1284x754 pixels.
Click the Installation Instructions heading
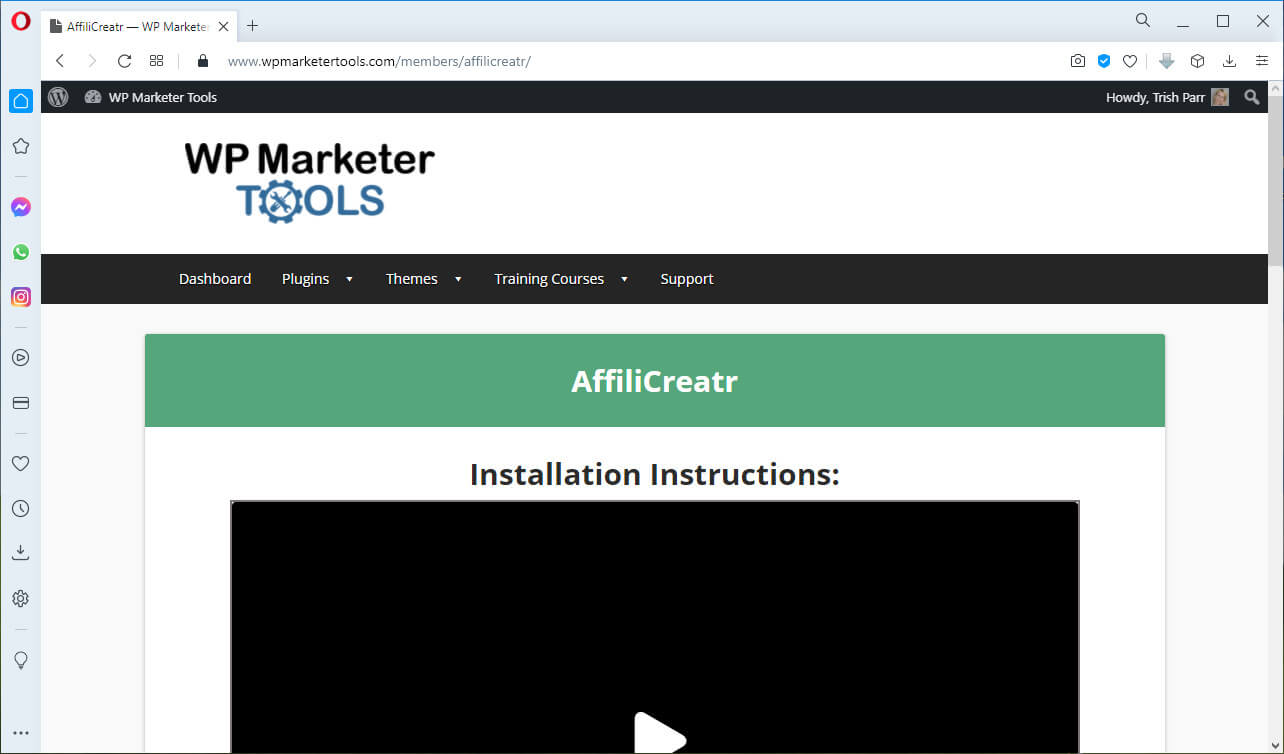(x=655, y=474)
